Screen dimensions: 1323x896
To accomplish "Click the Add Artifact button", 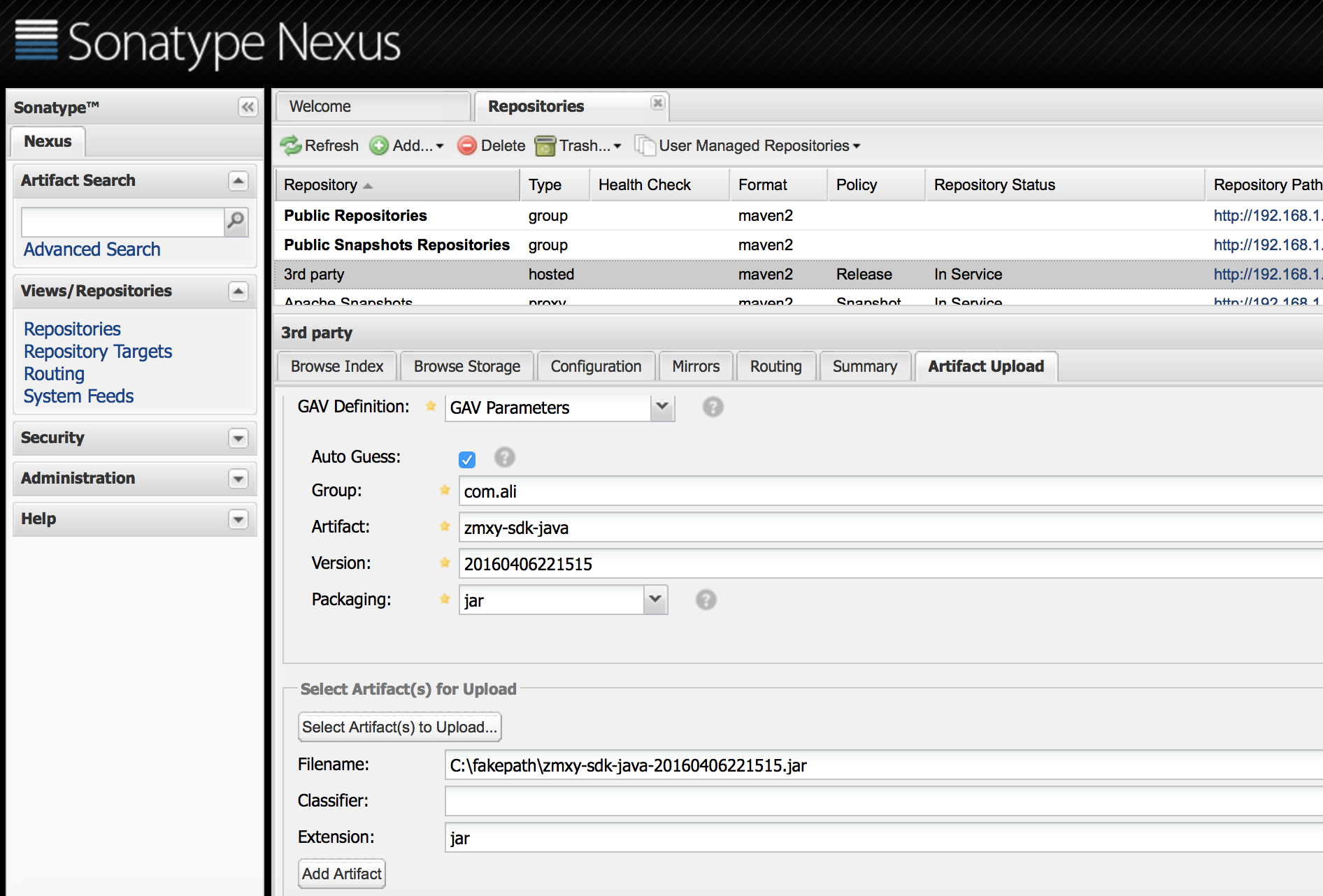I will [x=342, y=874].
